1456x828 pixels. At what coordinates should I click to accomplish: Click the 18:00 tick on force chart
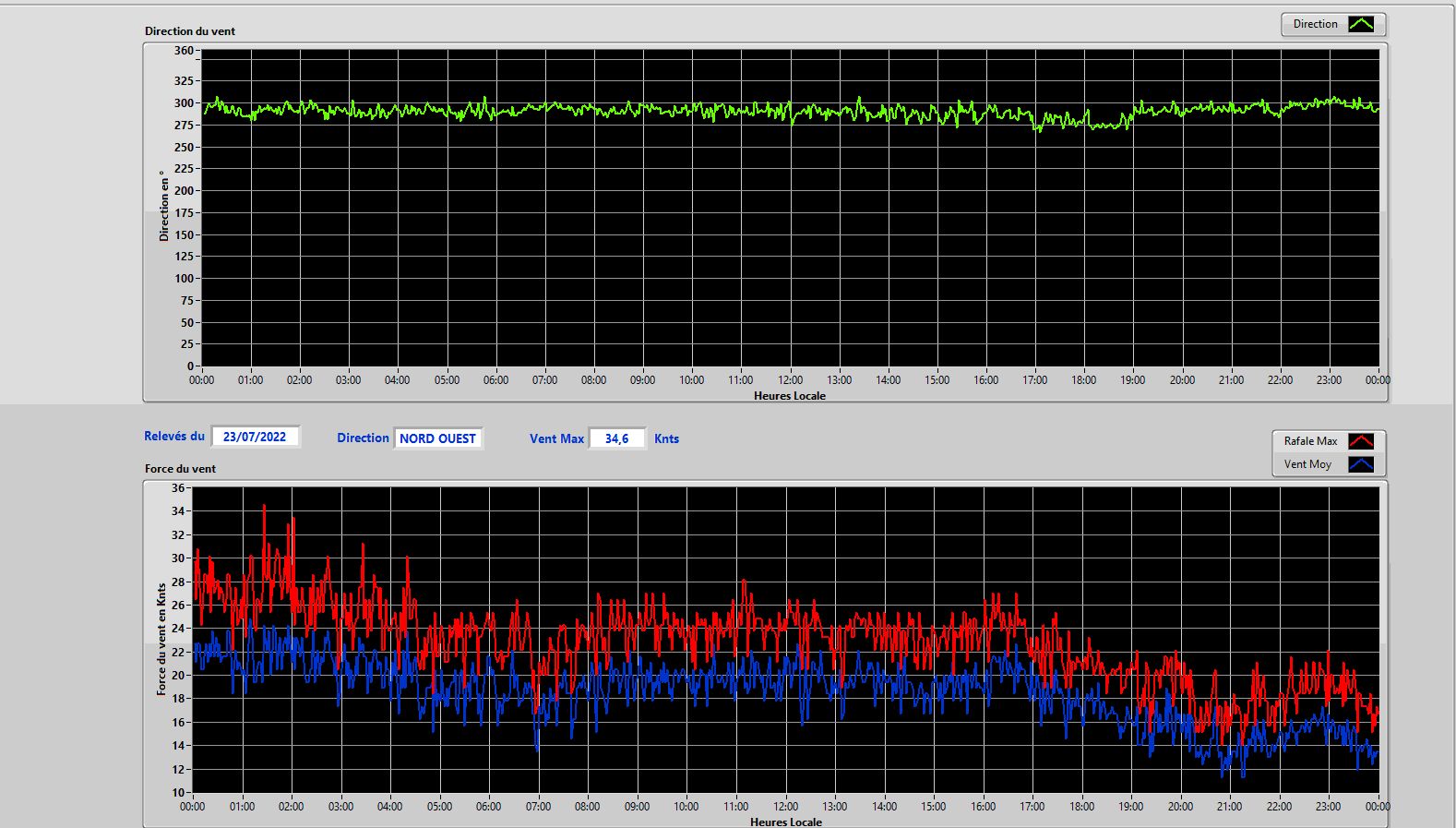(1081, 807)
